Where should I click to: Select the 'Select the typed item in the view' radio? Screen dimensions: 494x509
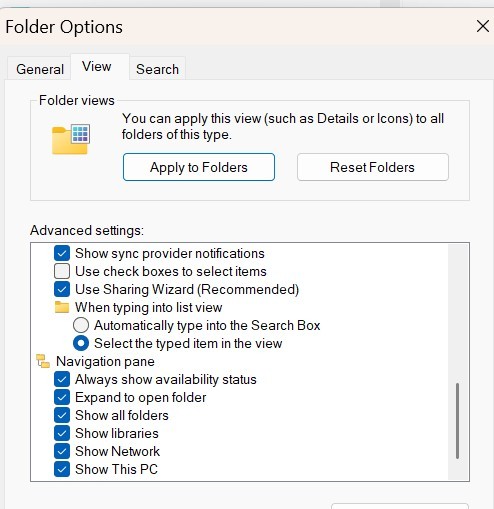click(x=81, y=343)
